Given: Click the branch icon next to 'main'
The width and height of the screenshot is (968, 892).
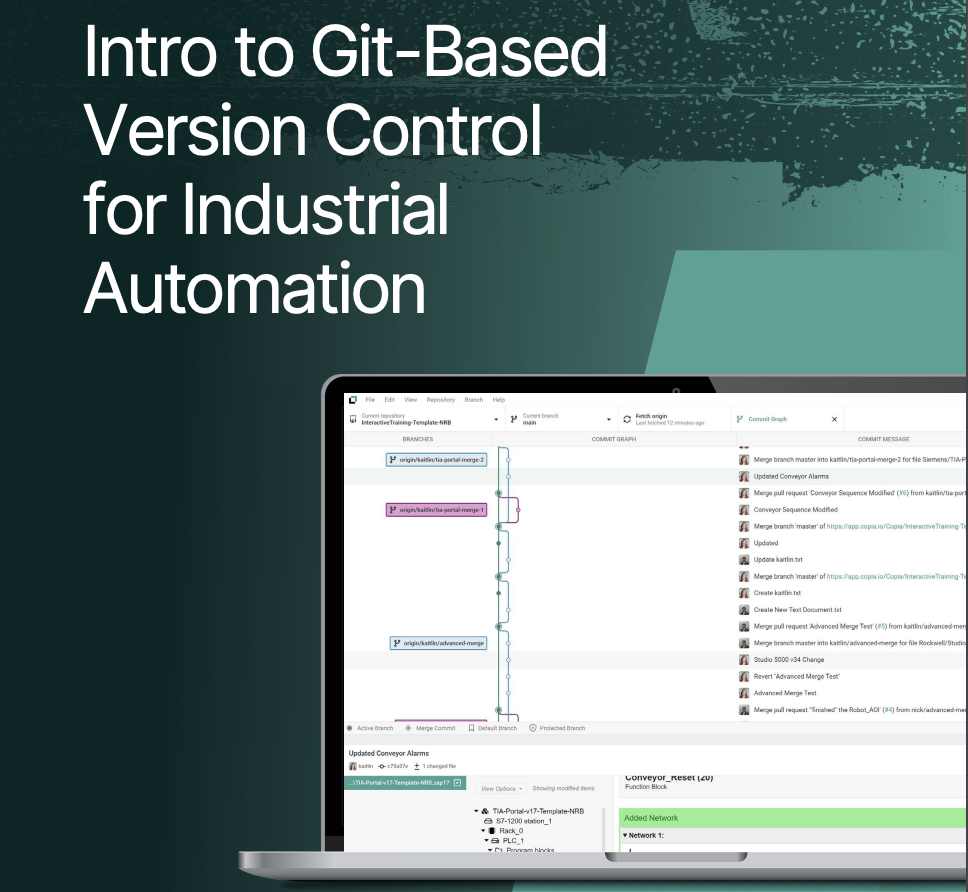Looking at the screenshot, I should (x=513, y=417).
